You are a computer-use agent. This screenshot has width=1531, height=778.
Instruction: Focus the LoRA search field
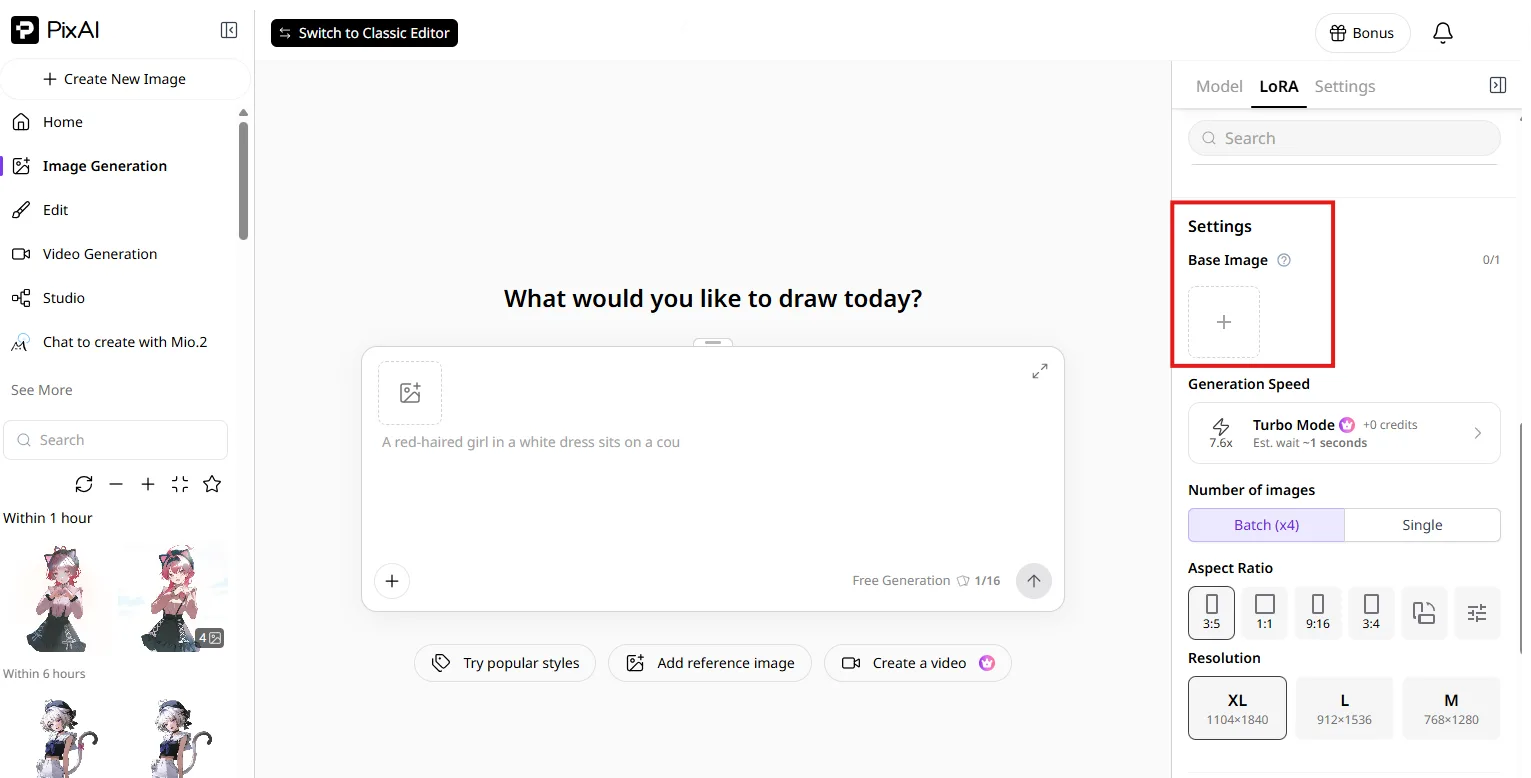(1344, 138)
